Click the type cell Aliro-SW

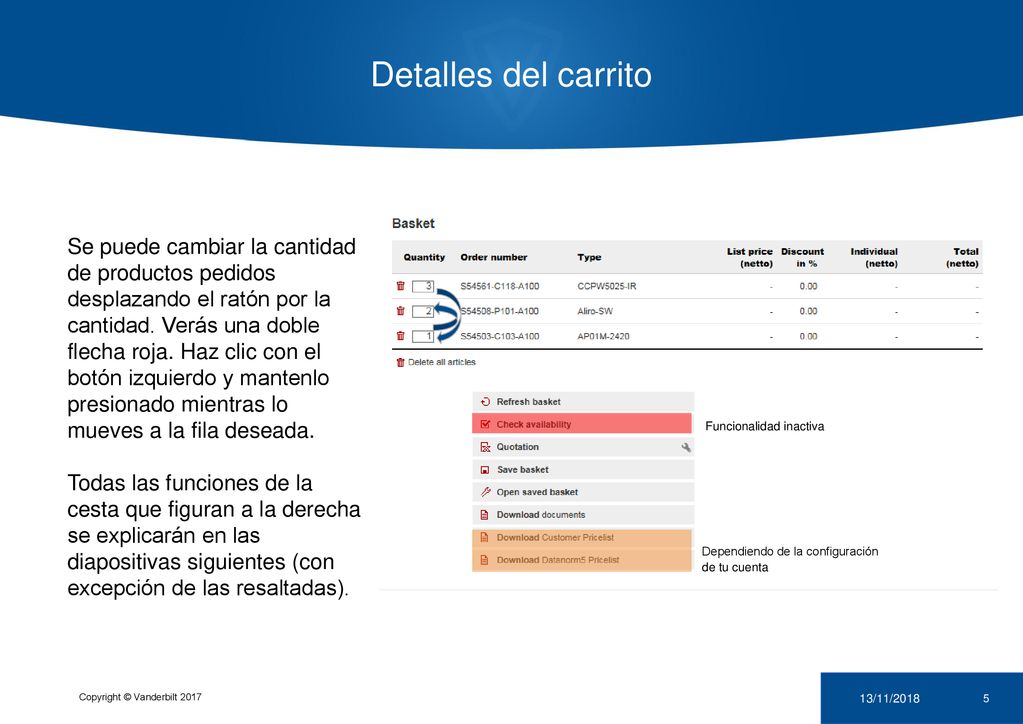[x=595, y=311]
